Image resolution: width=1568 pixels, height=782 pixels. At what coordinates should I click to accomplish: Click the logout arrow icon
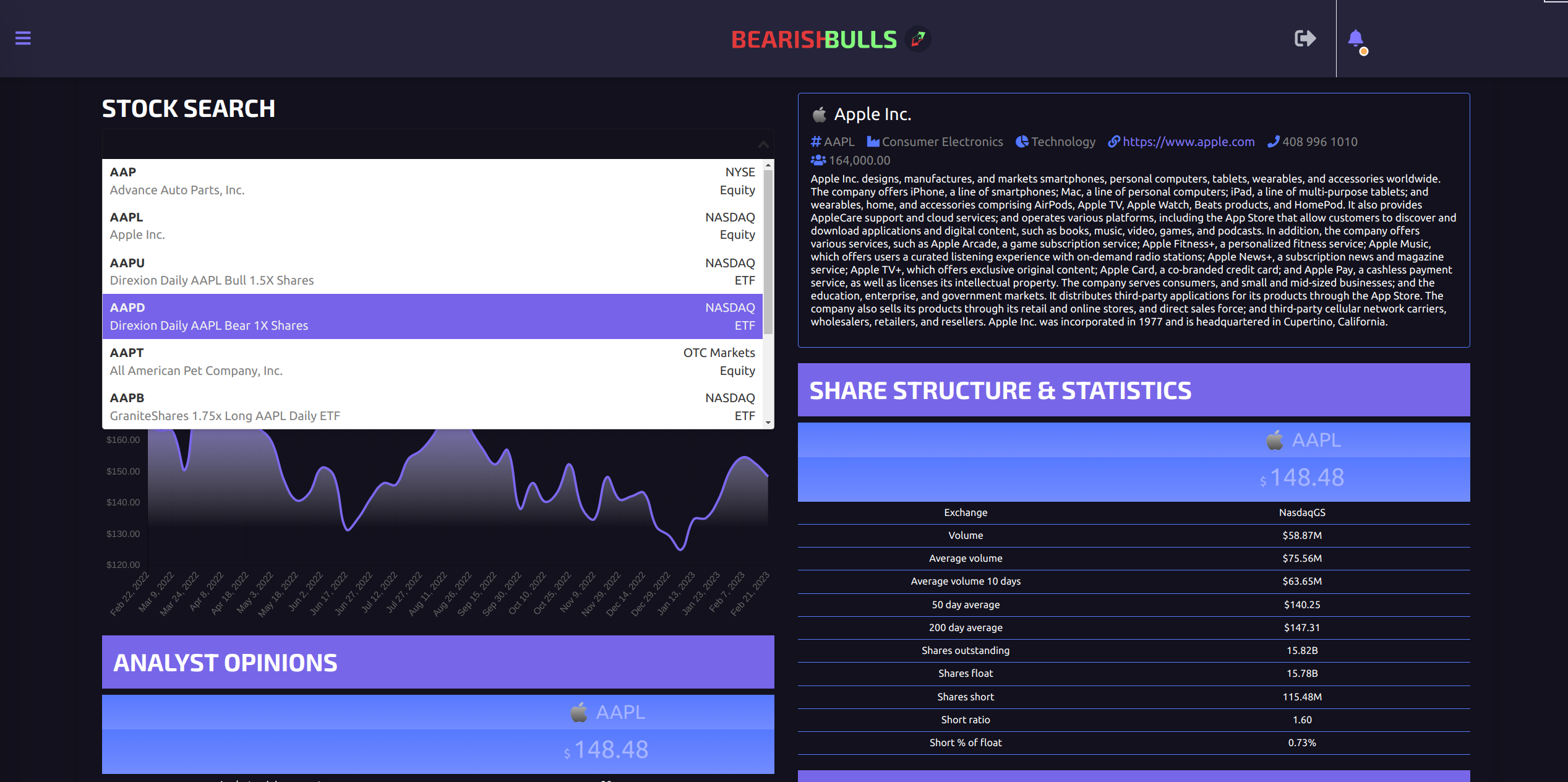coord(1305,38)
